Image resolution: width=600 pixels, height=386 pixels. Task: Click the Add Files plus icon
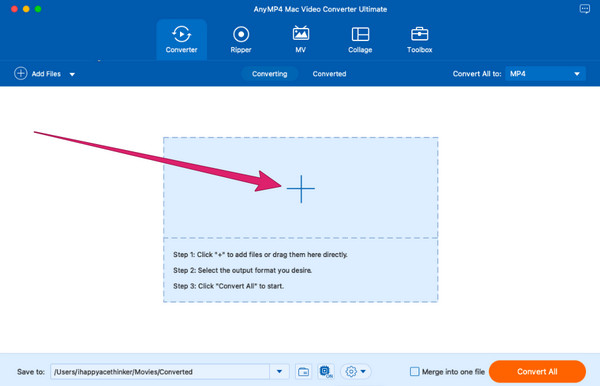(21, 73)
